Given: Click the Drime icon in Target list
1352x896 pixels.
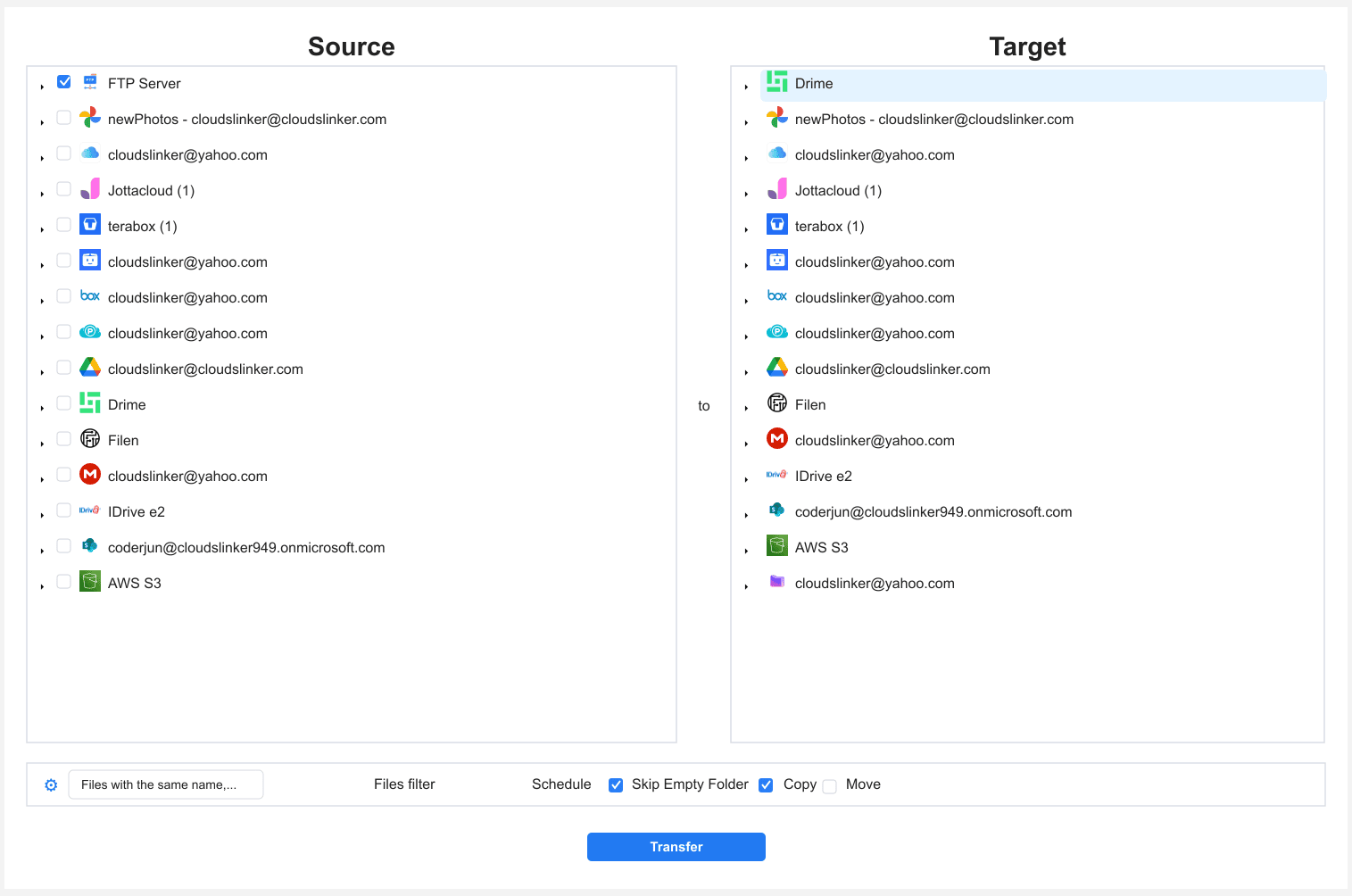Looking at the screenshot, I should (x=777, y=82).
